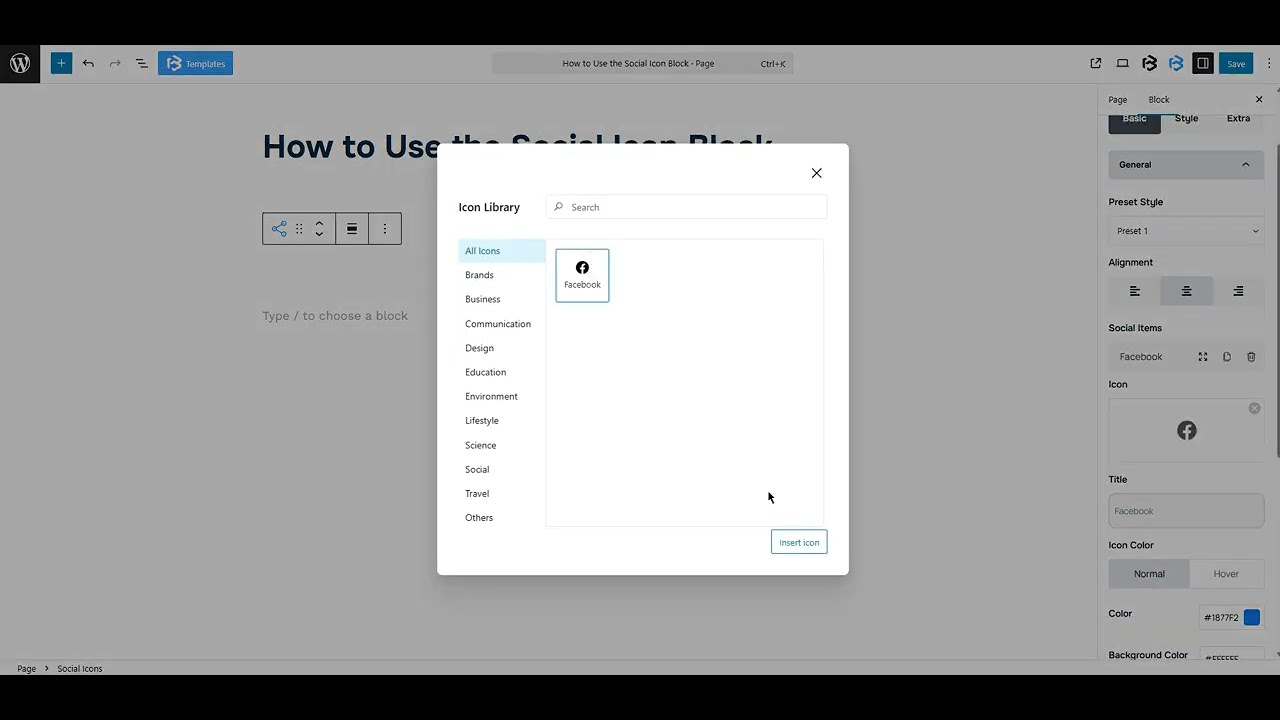Enable right alignment for Social Icons

1238,291
